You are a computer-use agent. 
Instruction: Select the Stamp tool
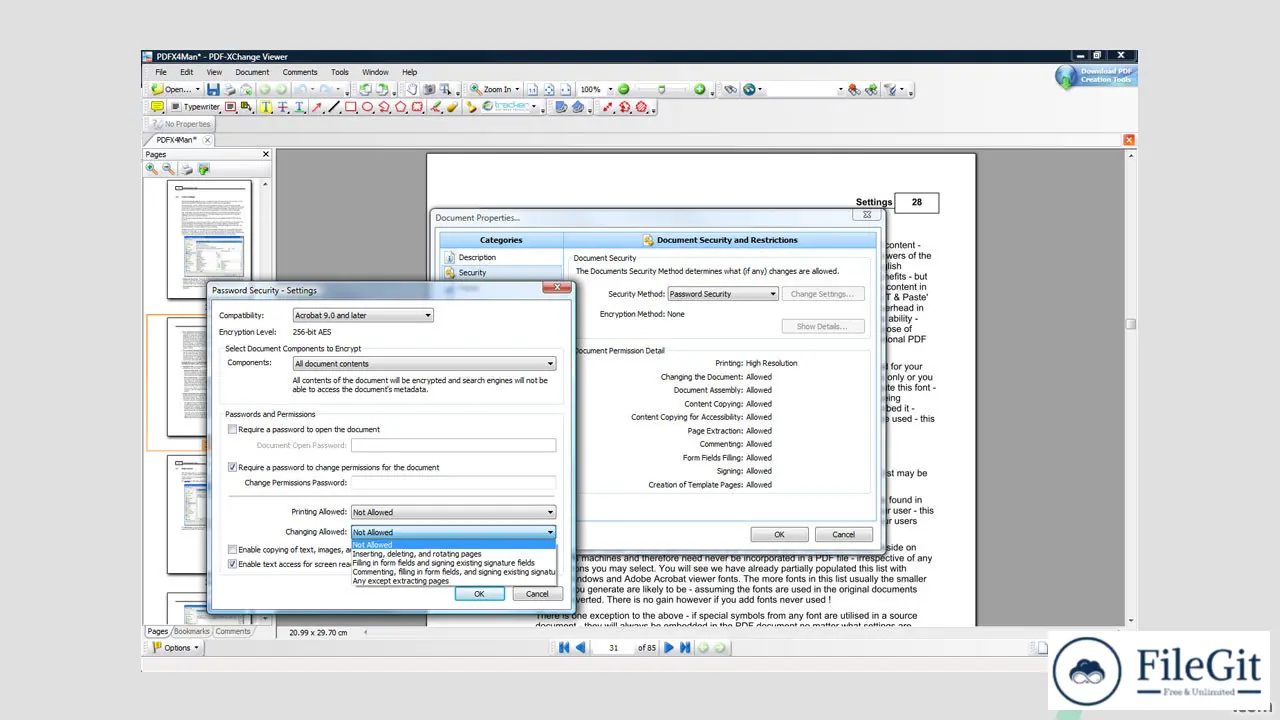click(x=471, y=107)
